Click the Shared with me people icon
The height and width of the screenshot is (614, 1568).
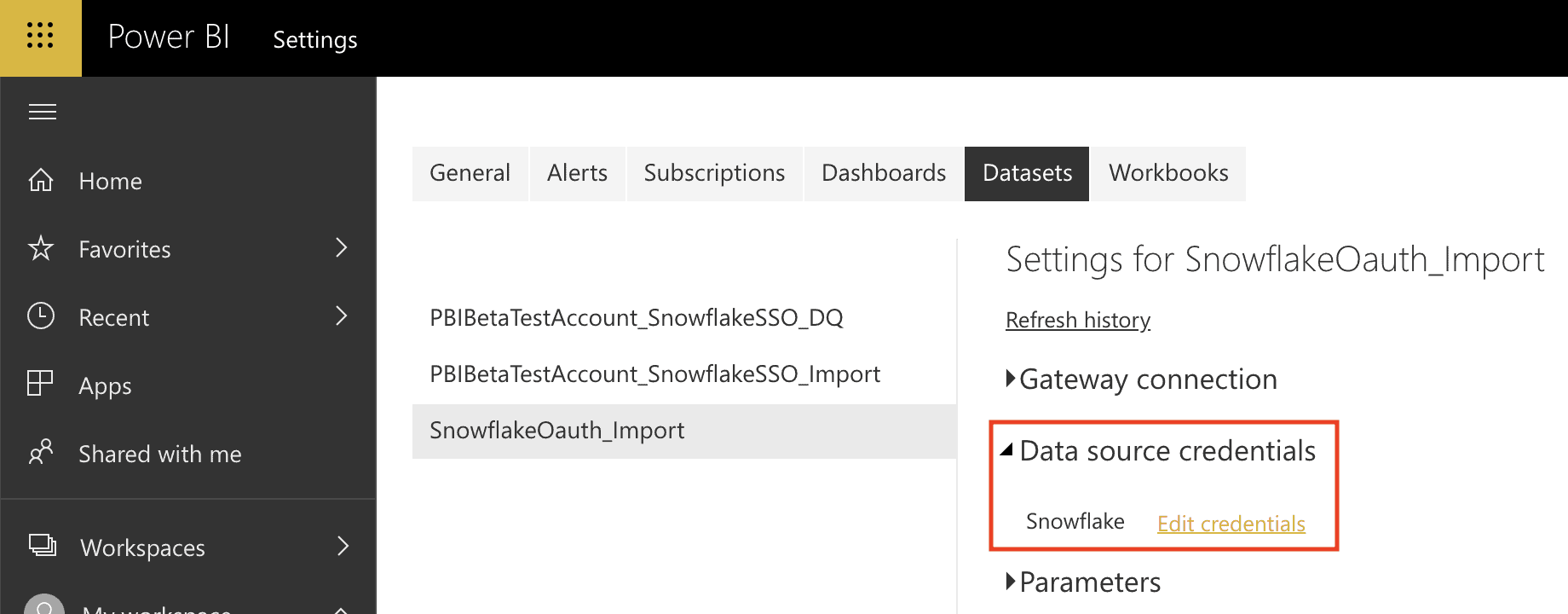41,452
